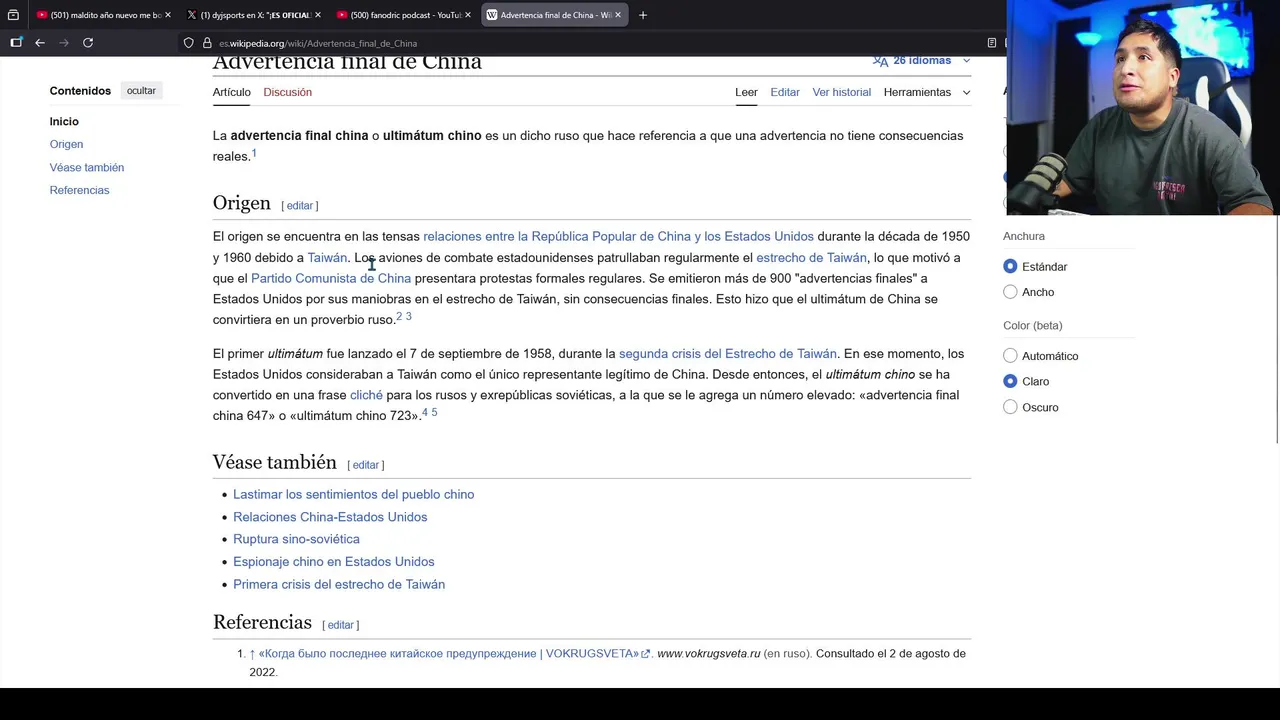Open Primera crisis del estrecho de Taiwán link
The width and height of the screenshot is (1280, 720).
[339, 584]
